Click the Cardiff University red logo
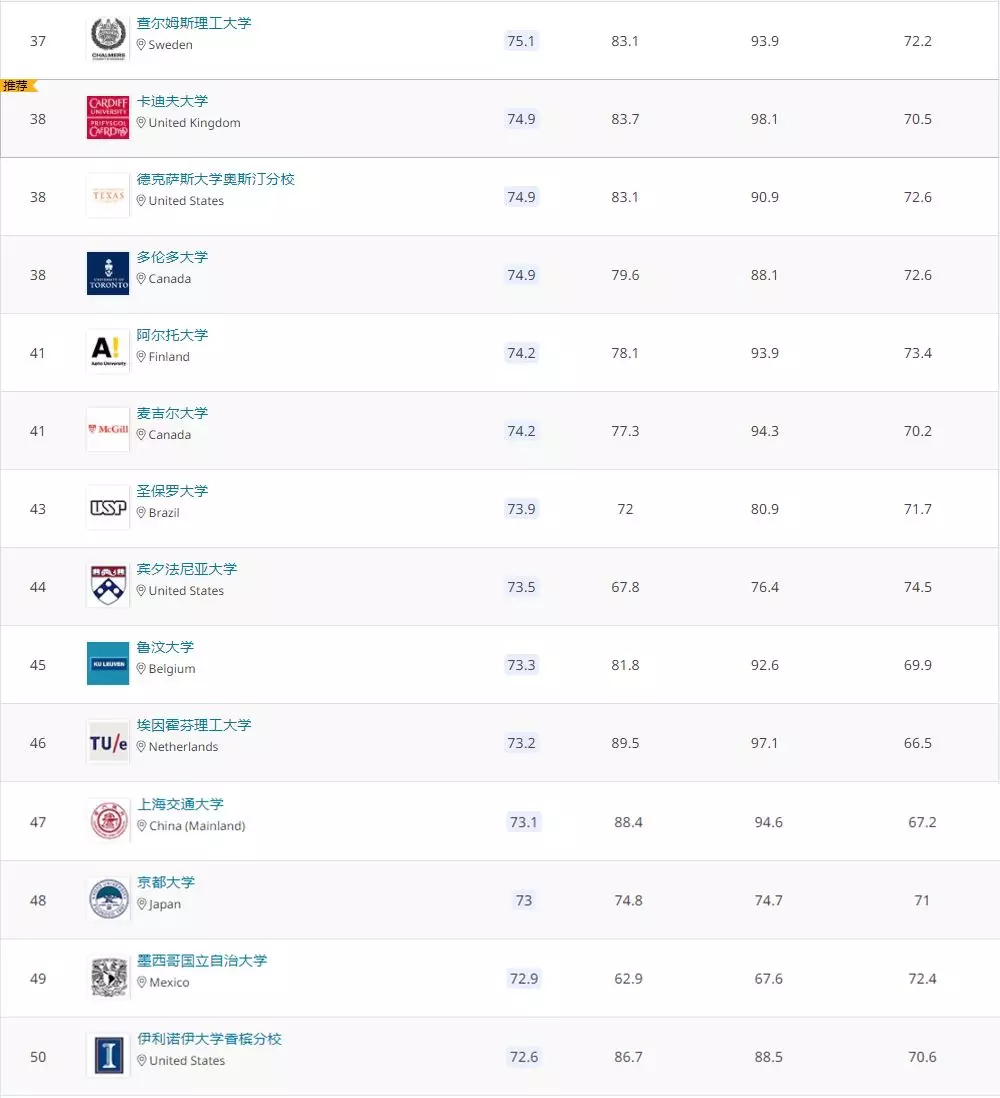This screenshot has height=1098, width=1000. click(108, 118)
